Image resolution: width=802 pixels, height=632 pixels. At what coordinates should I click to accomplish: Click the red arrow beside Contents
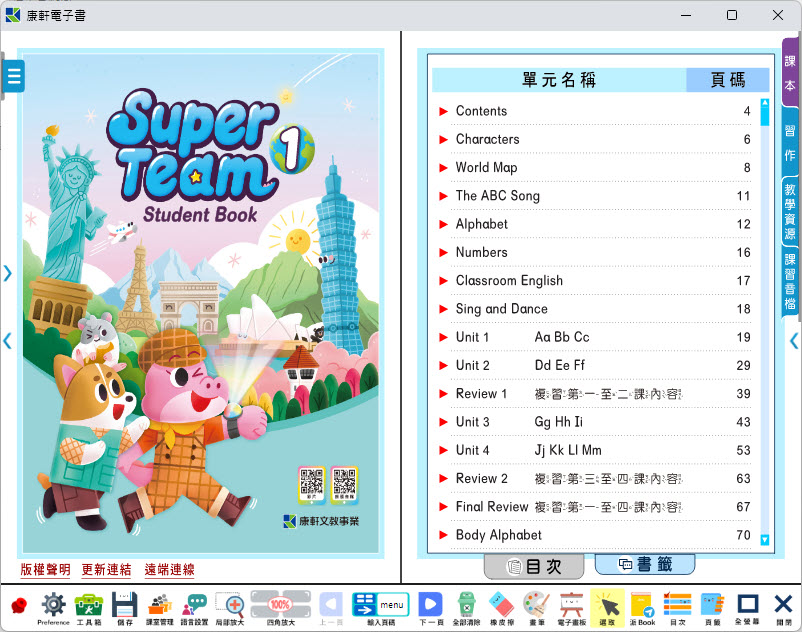pyautogui.click(x=443, y=111)
